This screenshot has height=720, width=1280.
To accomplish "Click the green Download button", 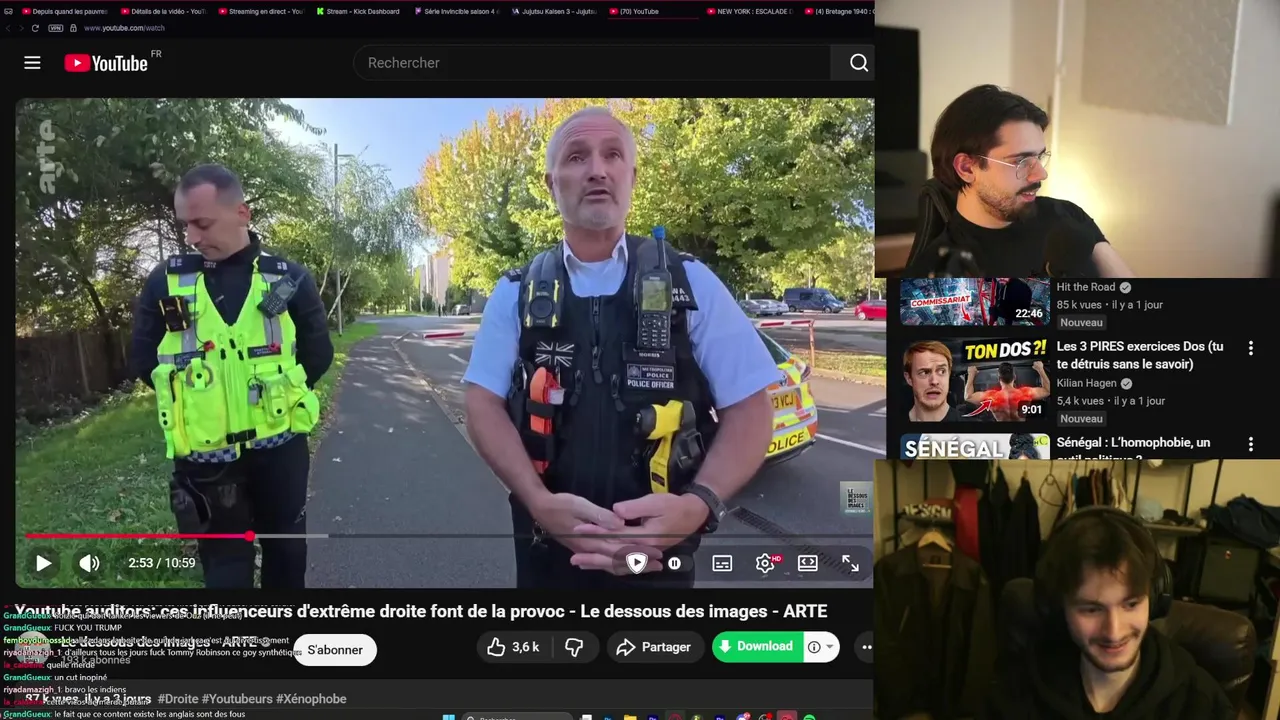I will coord(756,646).
